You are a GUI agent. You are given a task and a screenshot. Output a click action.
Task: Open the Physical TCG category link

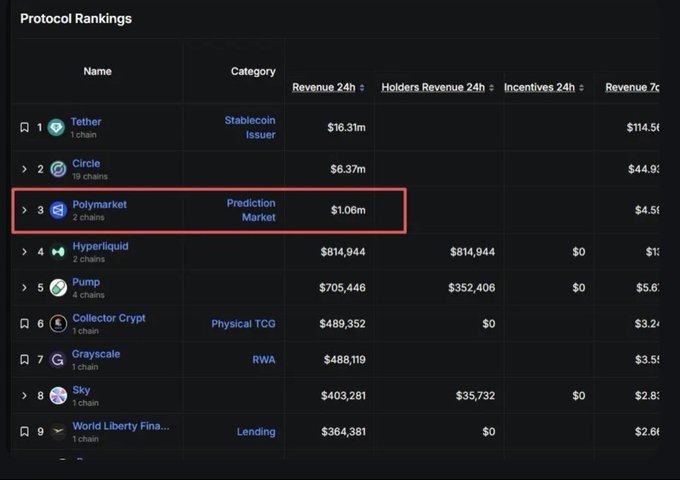(243, 324)
